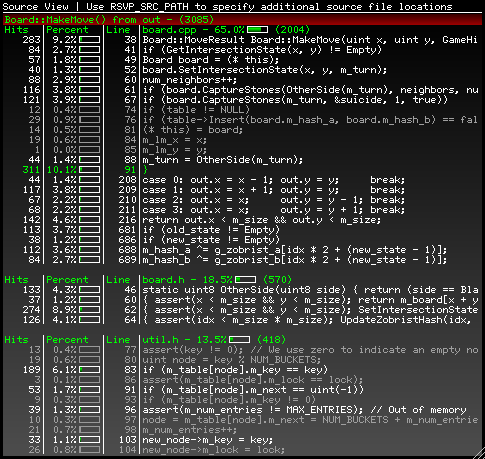Click the util.h 13.5% progress bar
This screenshot has width=485, height=459.
pyautogui.click(x=239, y=340)
